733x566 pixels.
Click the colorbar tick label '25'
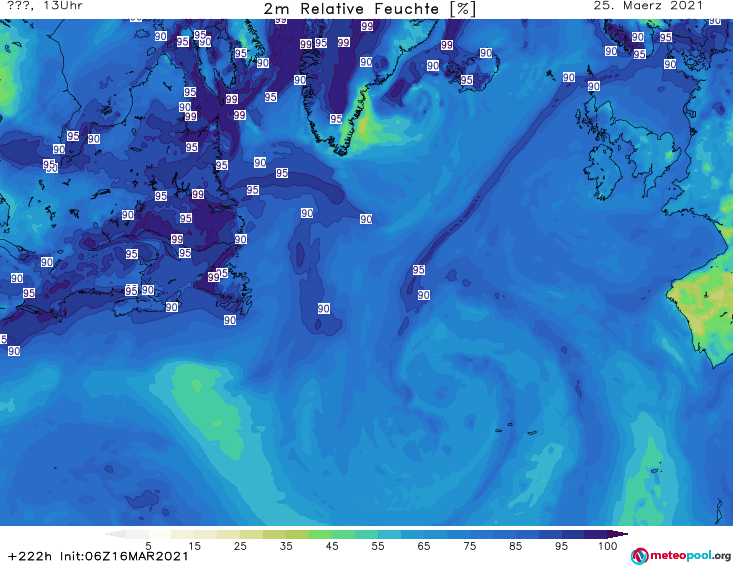click(x=240, y=546)
